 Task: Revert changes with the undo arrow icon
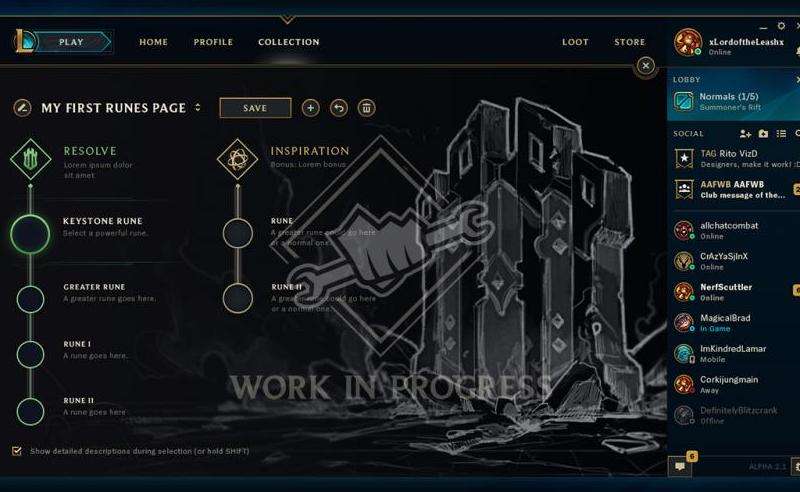pyautogui.click(x=339, y=108)
